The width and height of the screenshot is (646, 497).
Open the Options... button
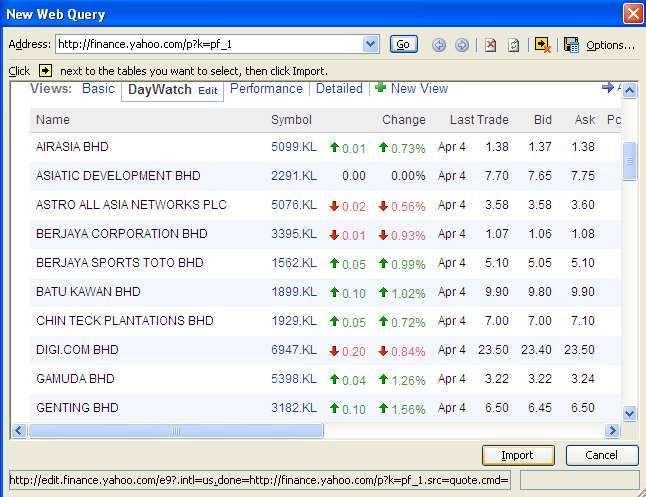click(610, 45)
